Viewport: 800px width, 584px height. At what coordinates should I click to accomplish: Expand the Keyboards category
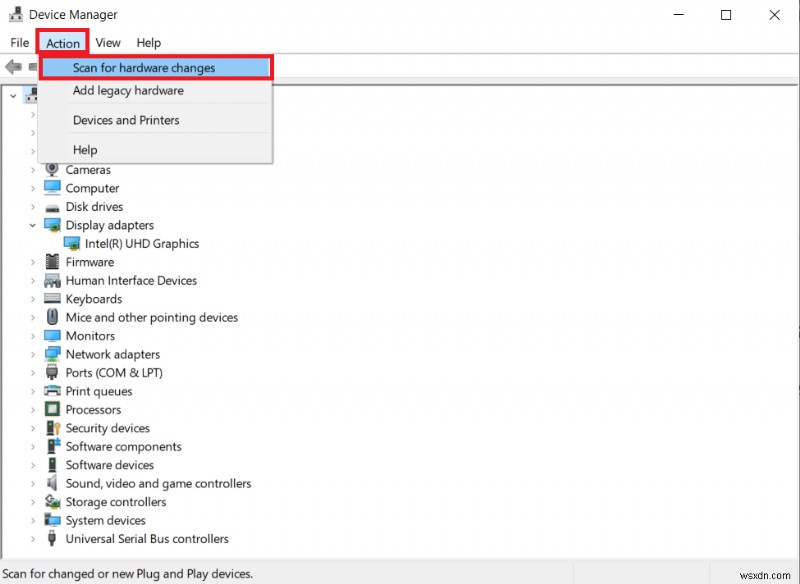(33, 299)
